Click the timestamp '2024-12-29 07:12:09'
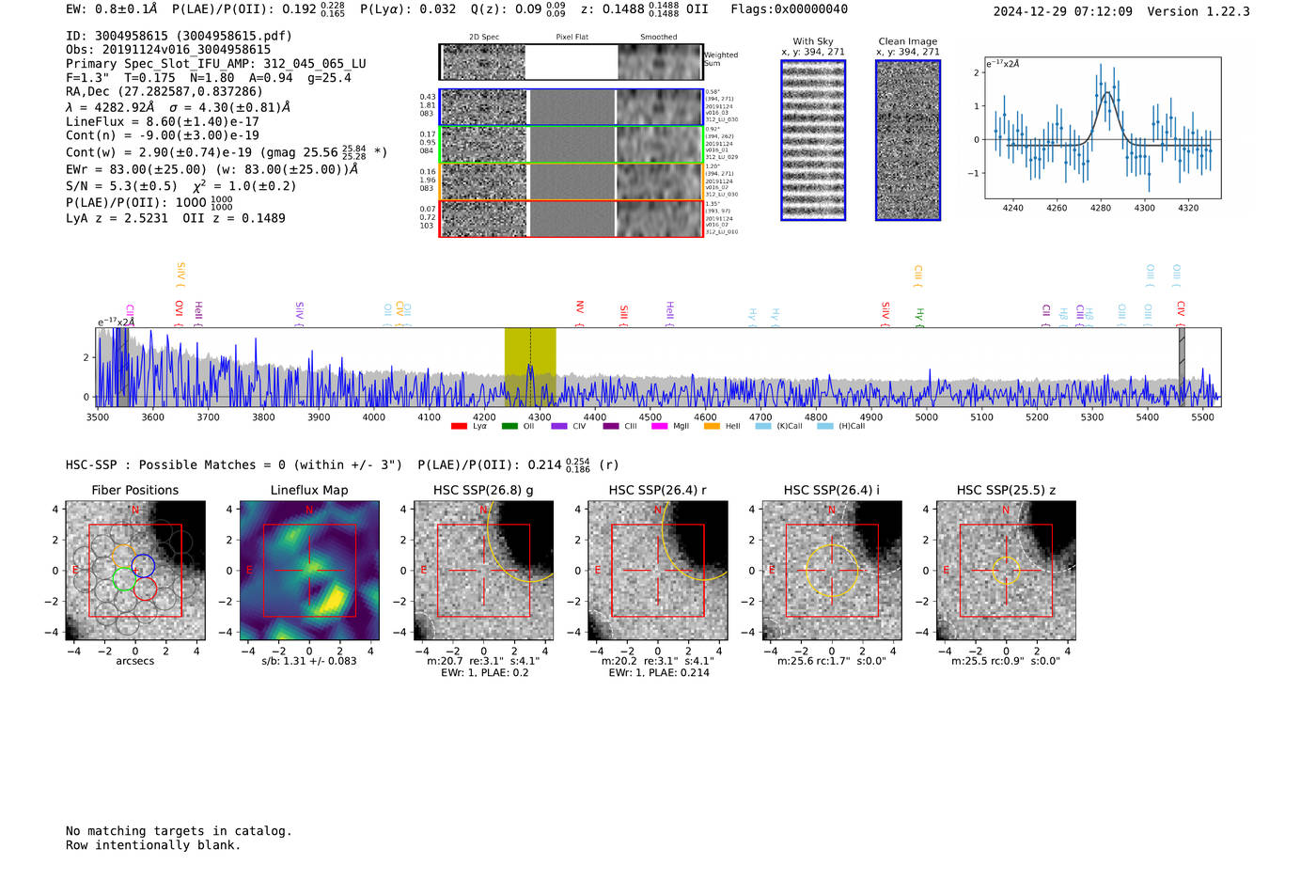 click(x=1063, y=11)
